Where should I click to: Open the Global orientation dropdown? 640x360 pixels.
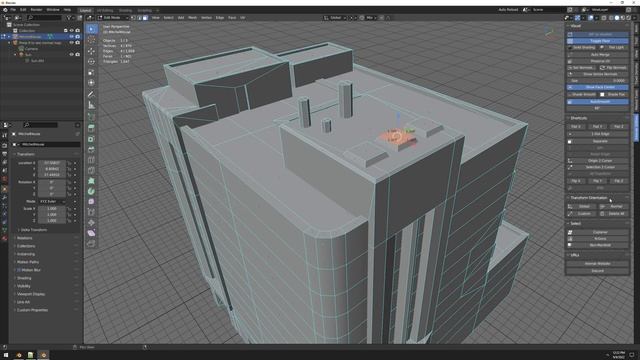pos(335,18)
